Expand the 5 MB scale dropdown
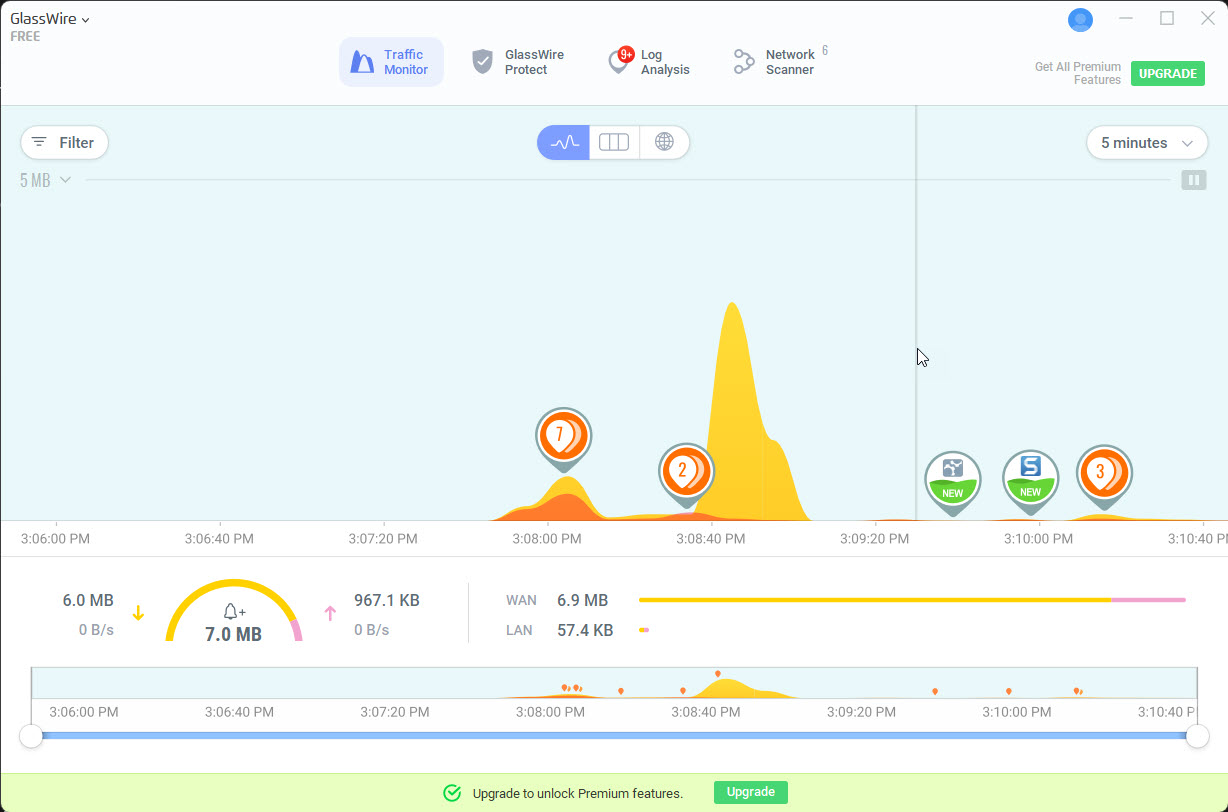Image resolution: width=1228 pixels, height=812 pixels. coord(45,180)
